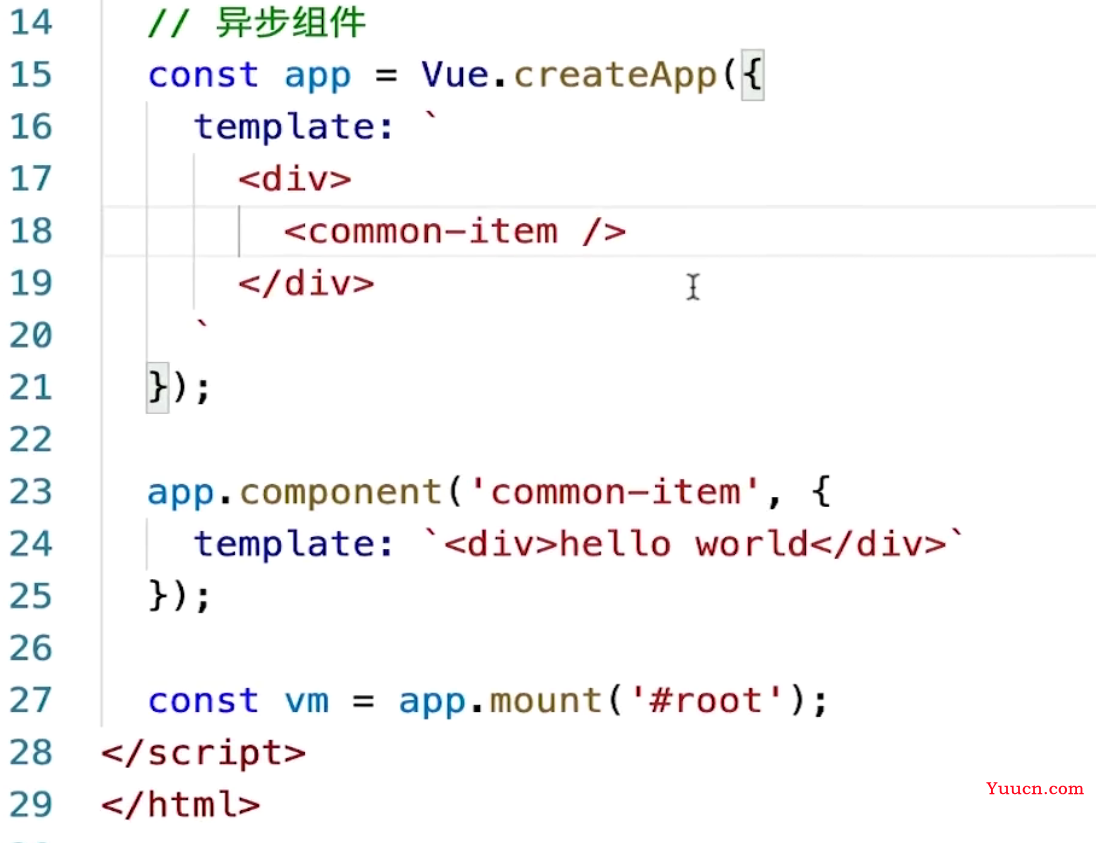The width and height of the screenshot is (1096, 843).
Task: Click the closing </div> tag on line 19
Action: (x=306, y=284)
